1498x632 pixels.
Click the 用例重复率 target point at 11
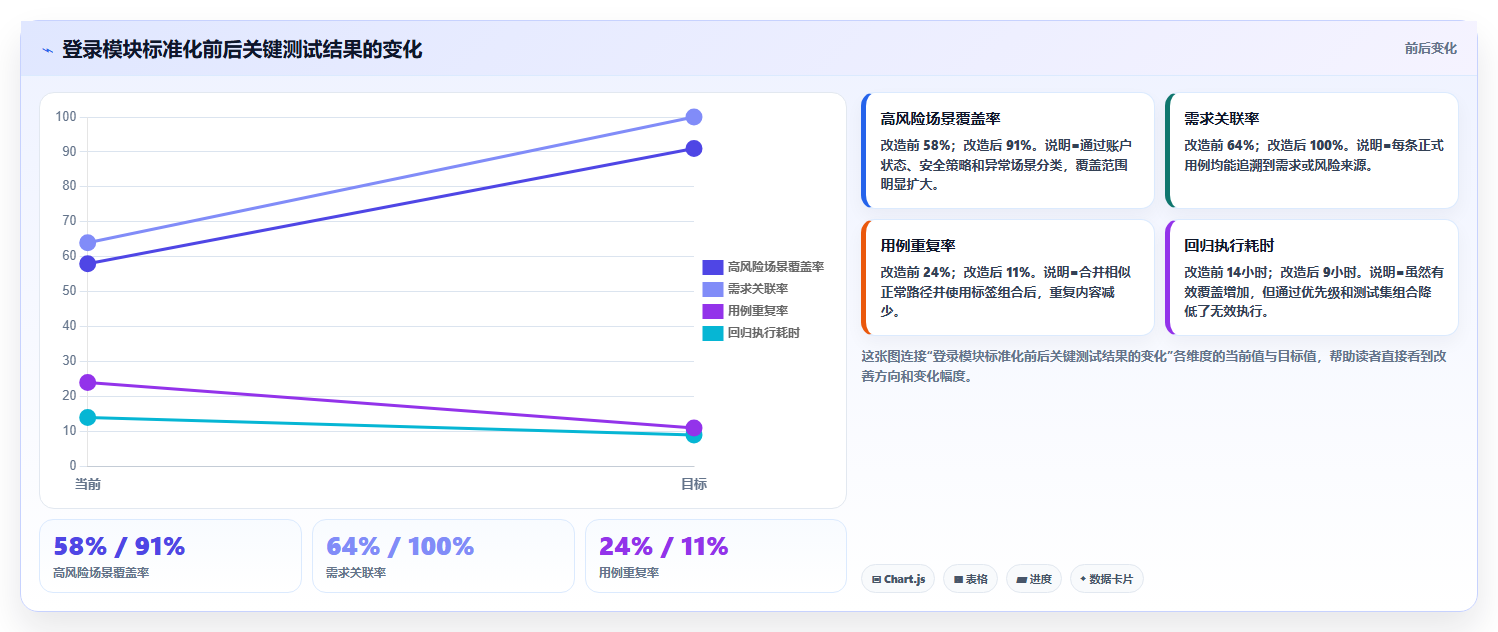(x=694, y=427)
